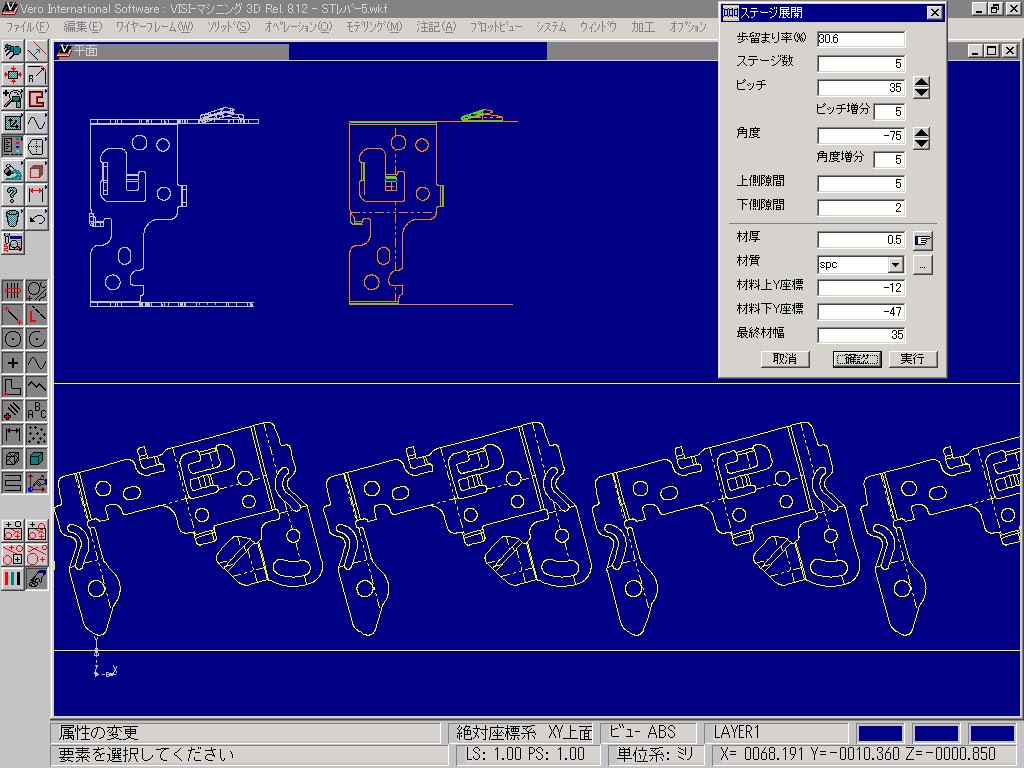Click the 歩留まり率 field showing 30.6
Viewport: 1024px width, 768px height.
pyautogui.click(x=861, y=39)
